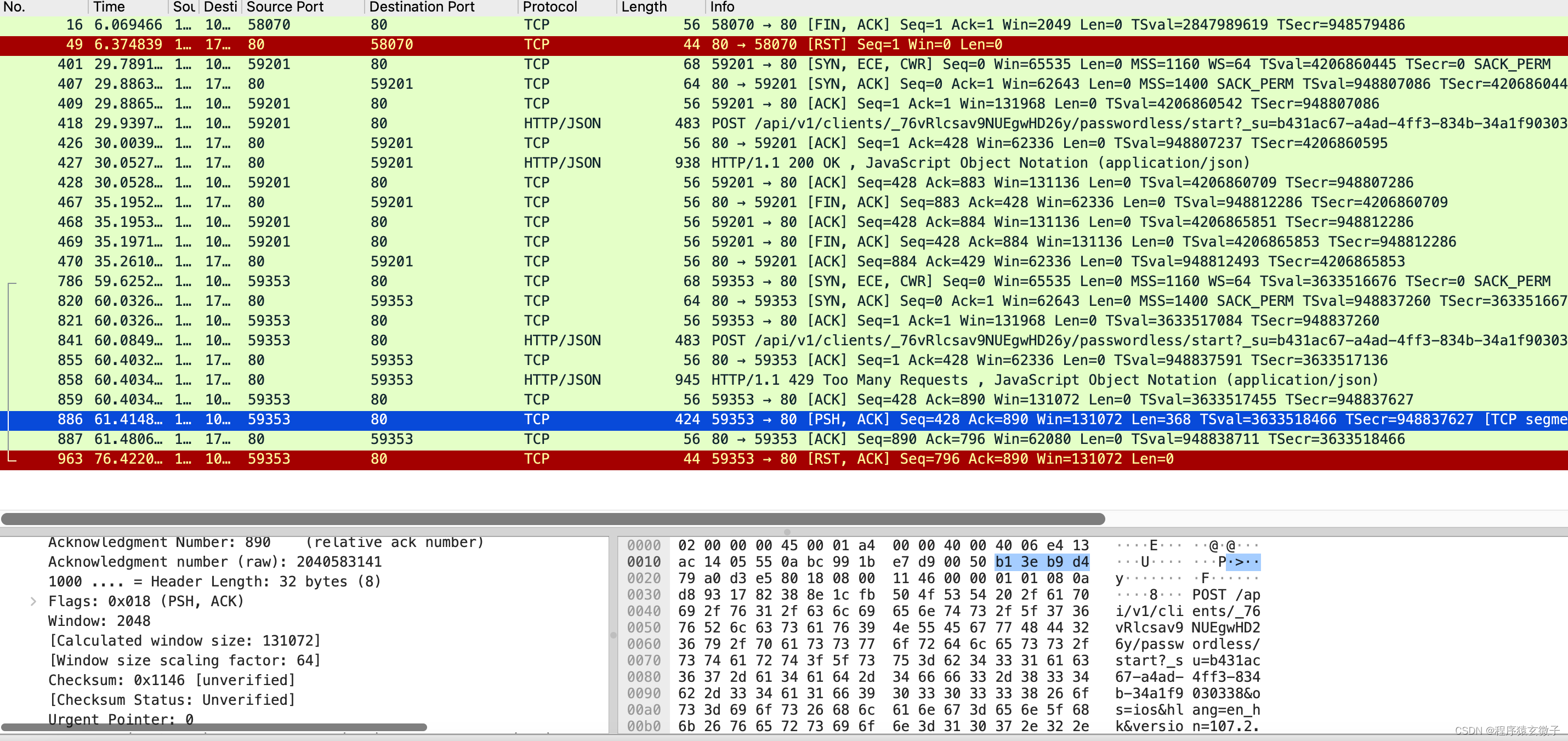This screenshot has width=1568, height=741.
Task: Select packet 820 SYN, ACK row
Action: click(x=784, y=301)
